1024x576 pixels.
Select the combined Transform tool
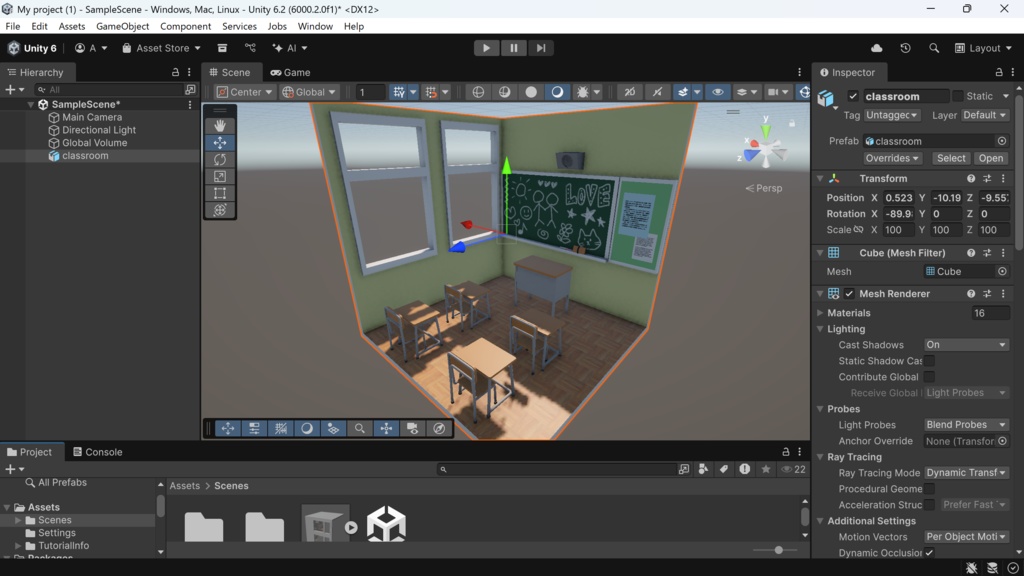[x=220, y=210]
